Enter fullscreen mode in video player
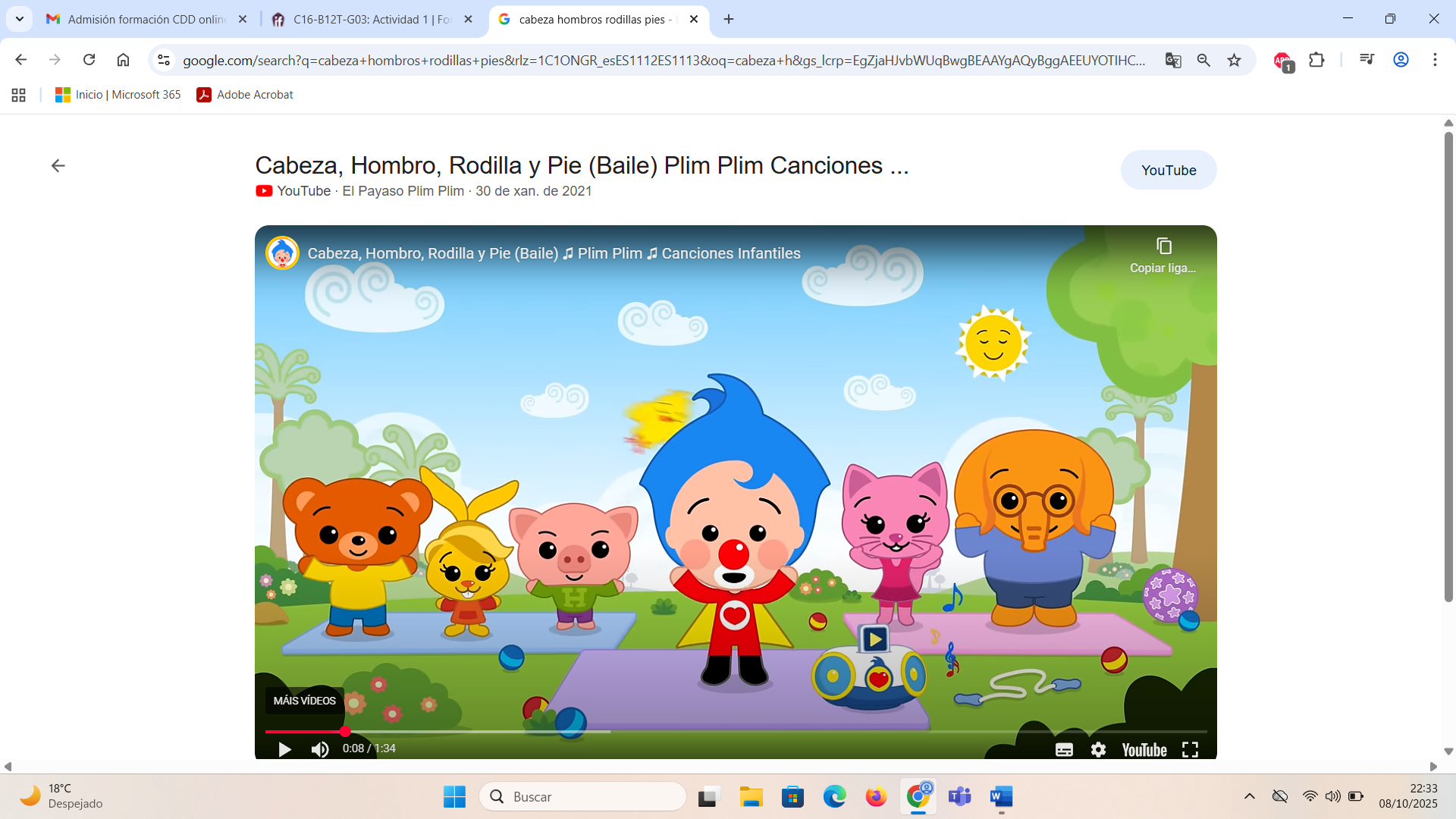The image size is (1456, 819). coord(1190,749)
